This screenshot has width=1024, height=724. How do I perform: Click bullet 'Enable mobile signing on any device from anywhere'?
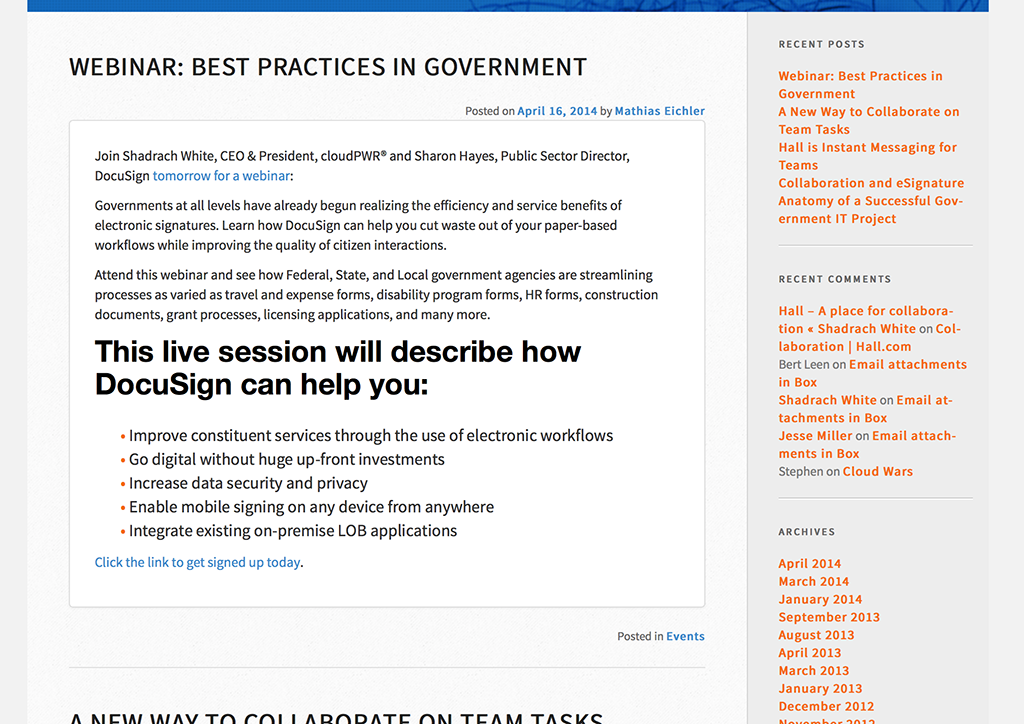coord(312,507)
